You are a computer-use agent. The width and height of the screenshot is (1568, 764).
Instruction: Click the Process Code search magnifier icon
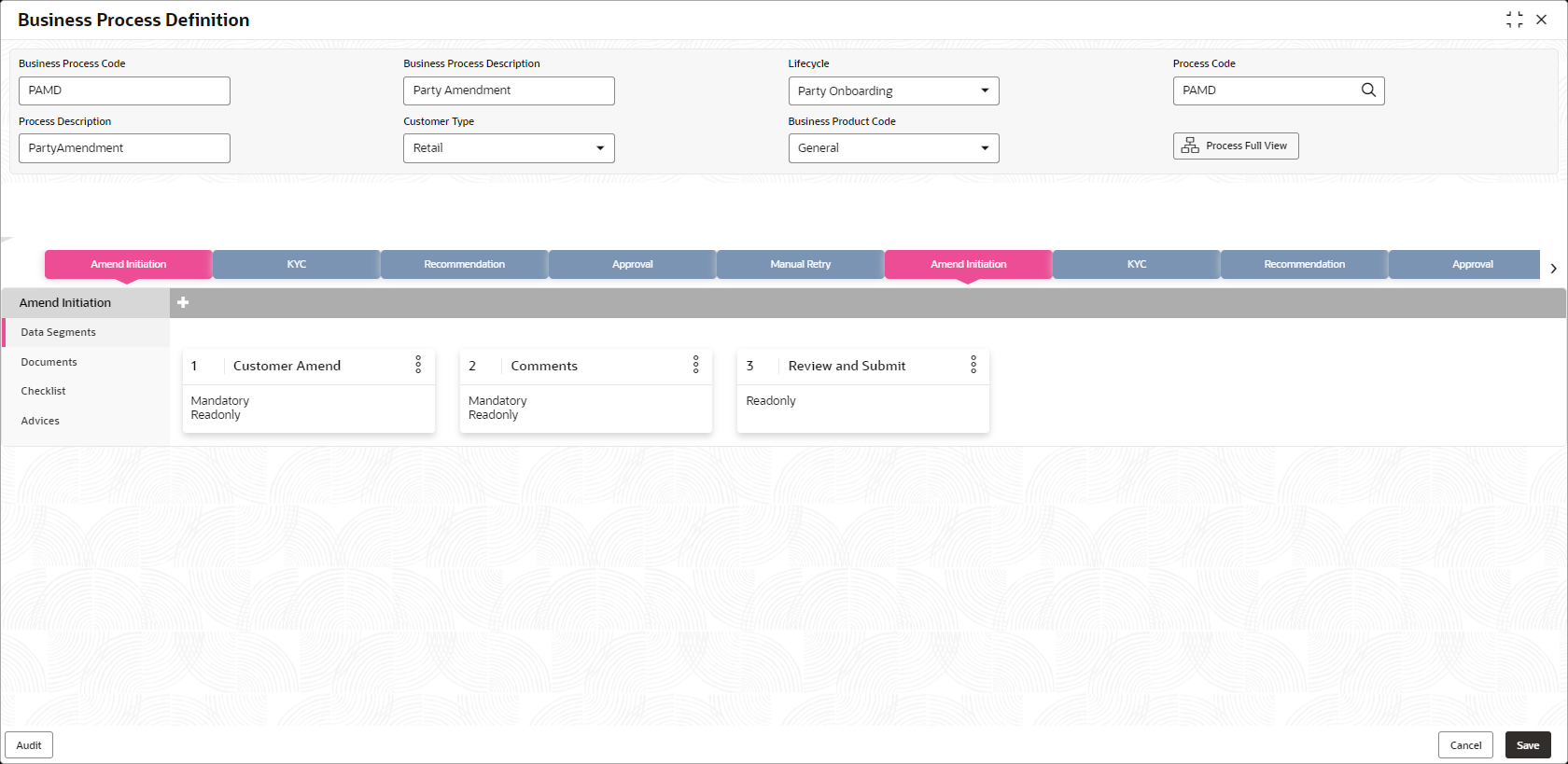point(1368,90)
